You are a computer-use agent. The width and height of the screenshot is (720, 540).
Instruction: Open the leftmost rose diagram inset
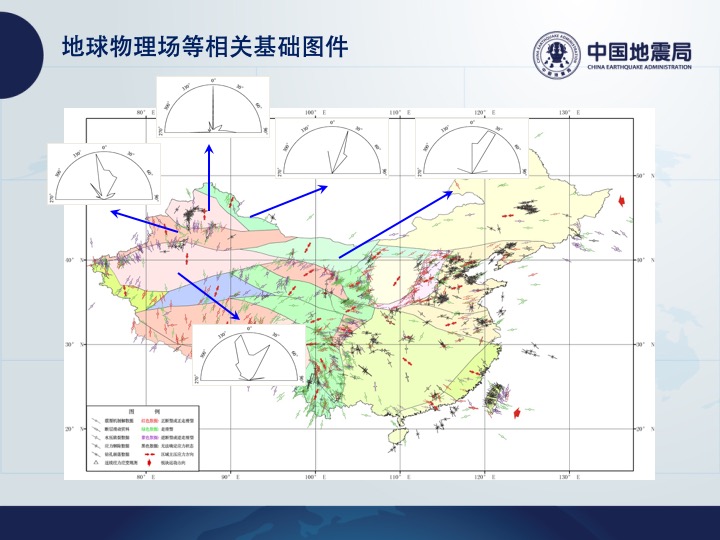pyautogui.click(x=104, y=174)
